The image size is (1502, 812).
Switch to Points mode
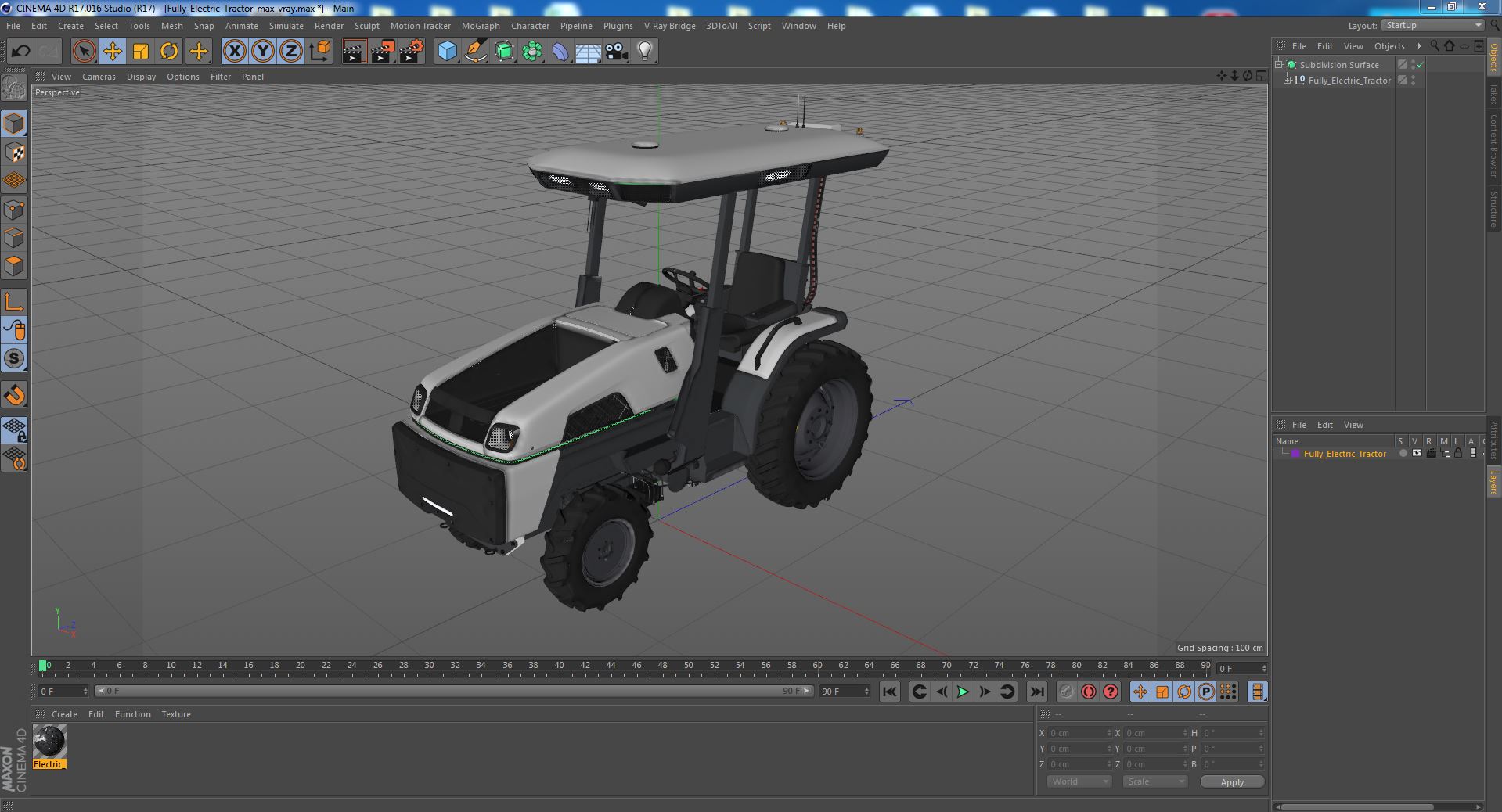point(14,210)
